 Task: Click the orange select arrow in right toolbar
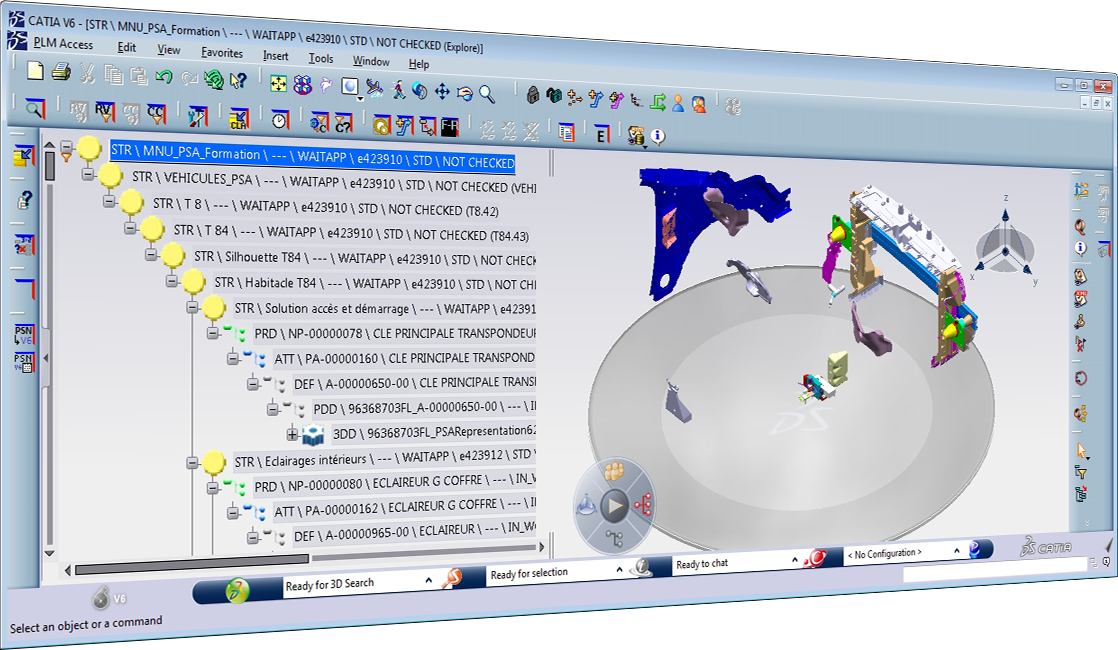(x=1082, y=451)
